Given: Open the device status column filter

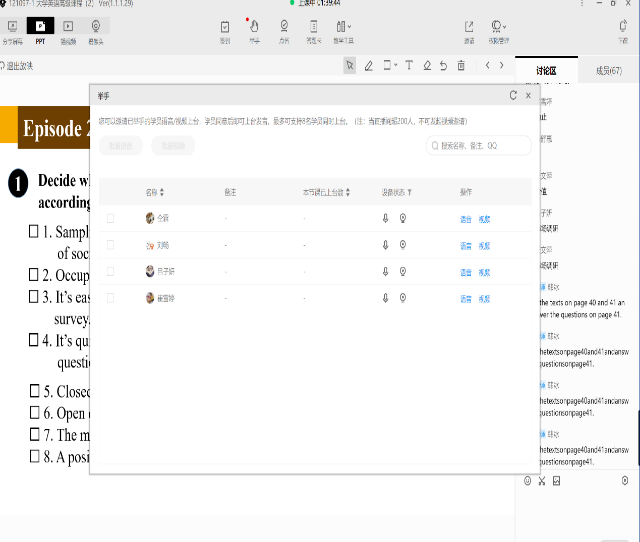Looking at the screenshot, I should [409, 192].
